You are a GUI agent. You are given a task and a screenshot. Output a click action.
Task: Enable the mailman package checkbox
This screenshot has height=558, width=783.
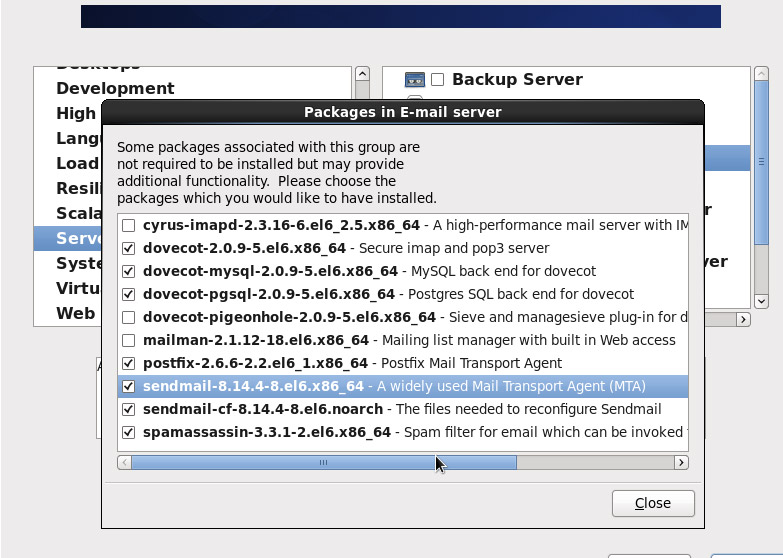point(128,341)
